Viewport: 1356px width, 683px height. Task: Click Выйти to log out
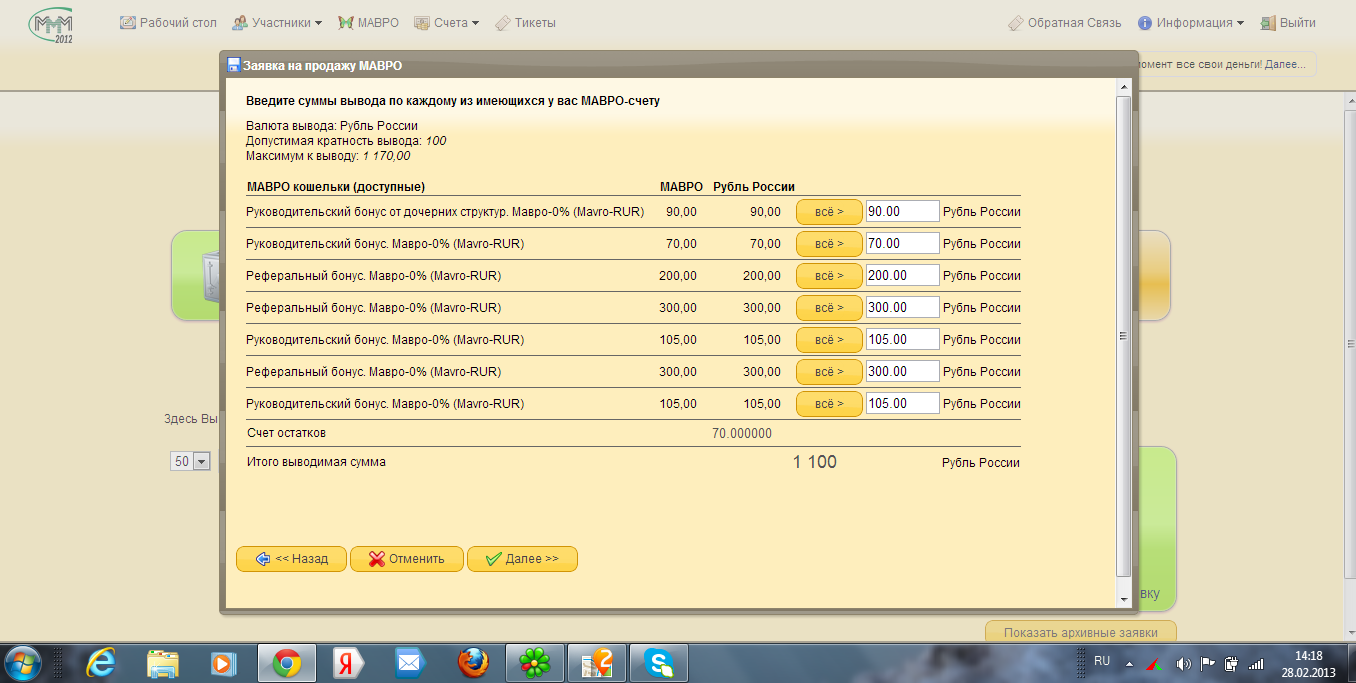coord(1288,23)
